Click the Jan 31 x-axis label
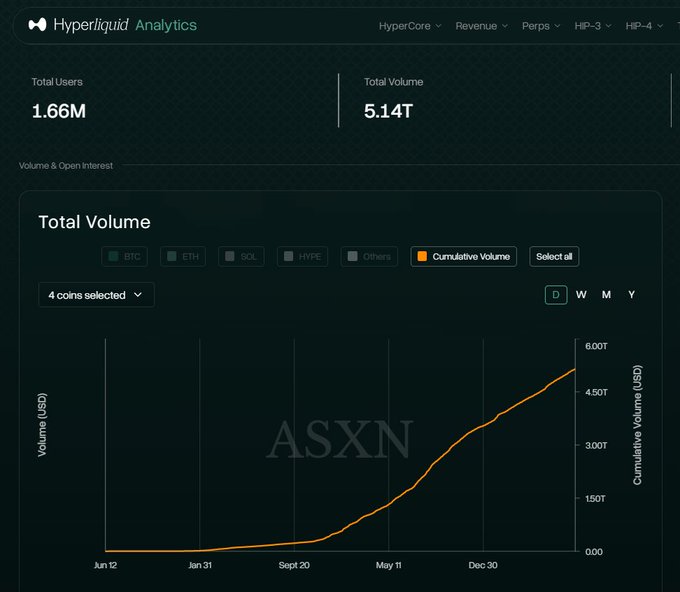This screenshot has width=680, height=592. click(x=200, y=565)
